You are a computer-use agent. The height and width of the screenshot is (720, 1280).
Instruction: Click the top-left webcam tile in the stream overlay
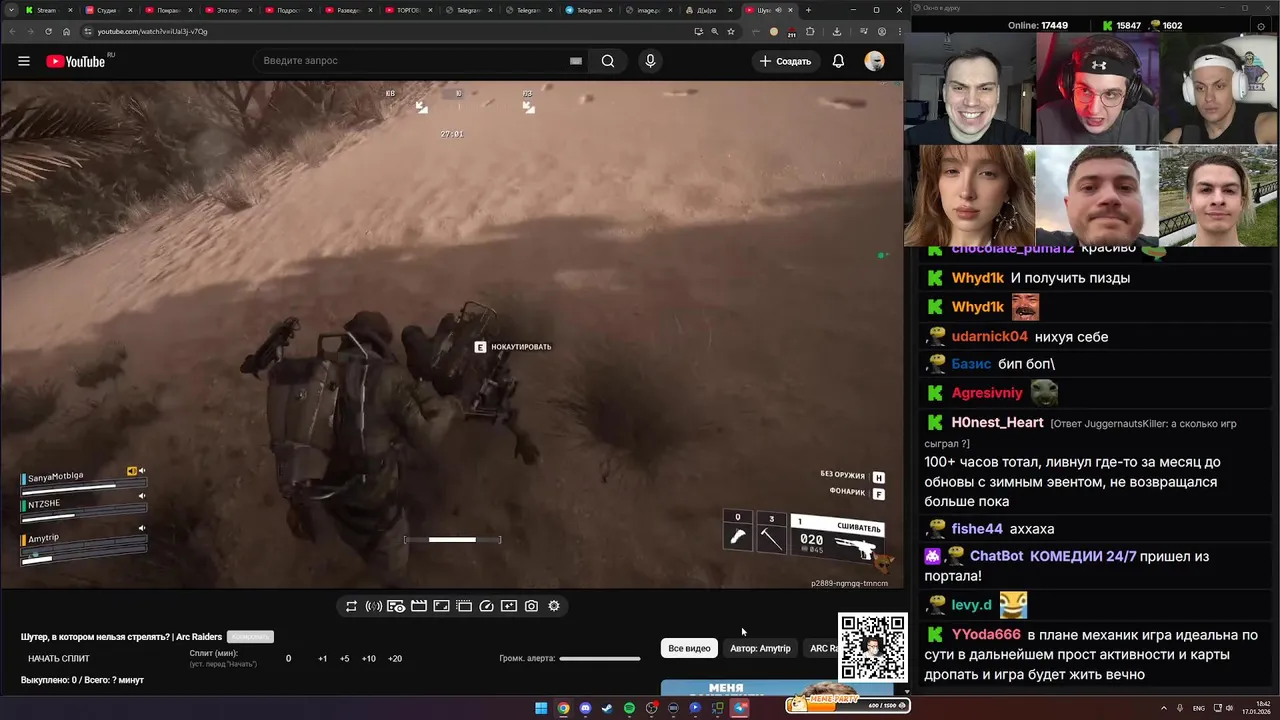pos(969,89)
